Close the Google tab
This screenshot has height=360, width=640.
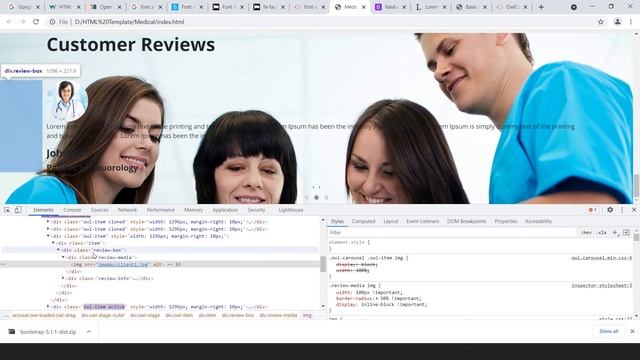click(x=38, y=7)
